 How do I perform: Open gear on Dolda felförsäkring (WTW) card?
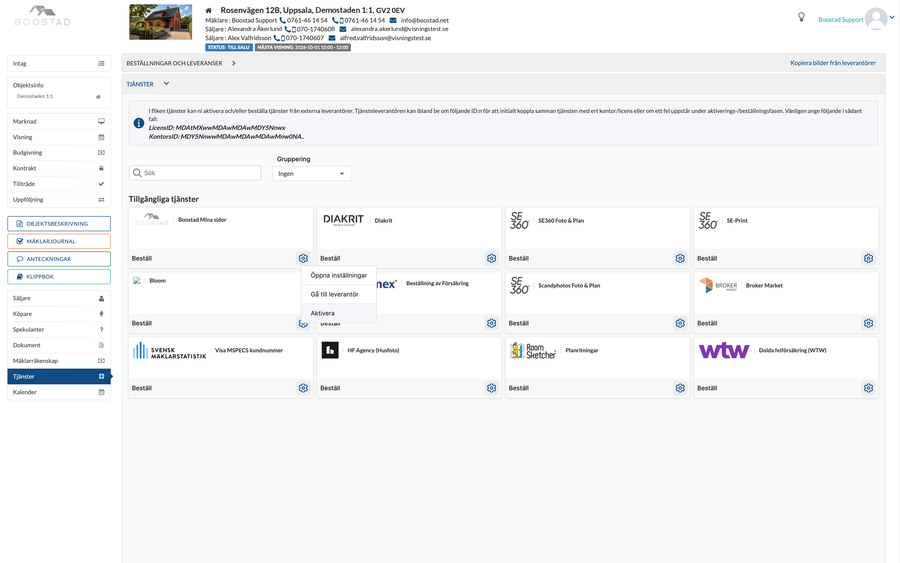coord(868,388)
